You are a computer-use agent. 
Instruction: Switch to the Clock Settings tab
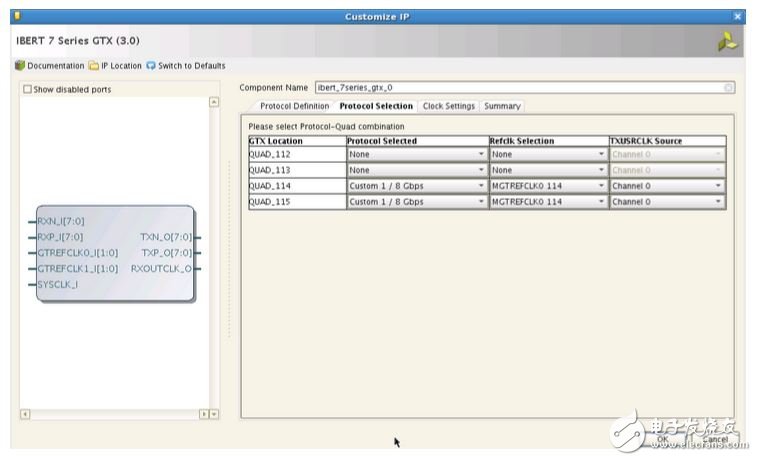coord(448,106)
